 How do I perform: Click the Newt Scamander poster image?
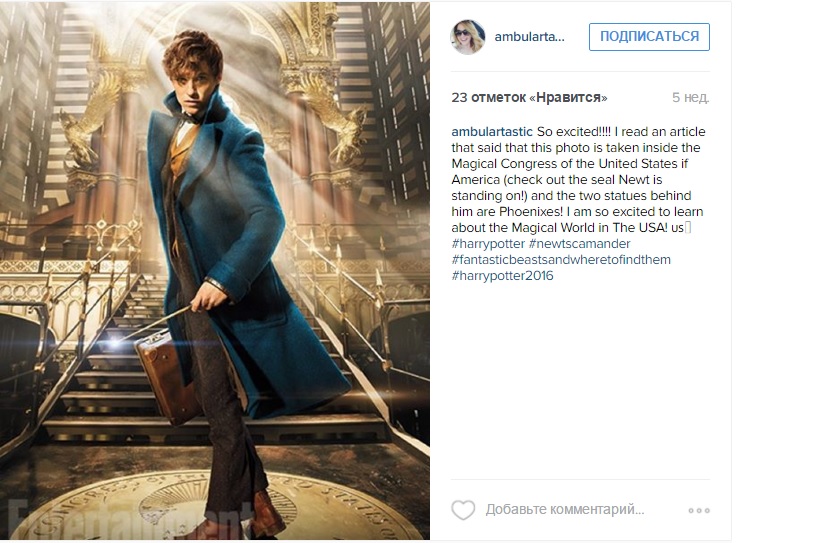(215, 270)
